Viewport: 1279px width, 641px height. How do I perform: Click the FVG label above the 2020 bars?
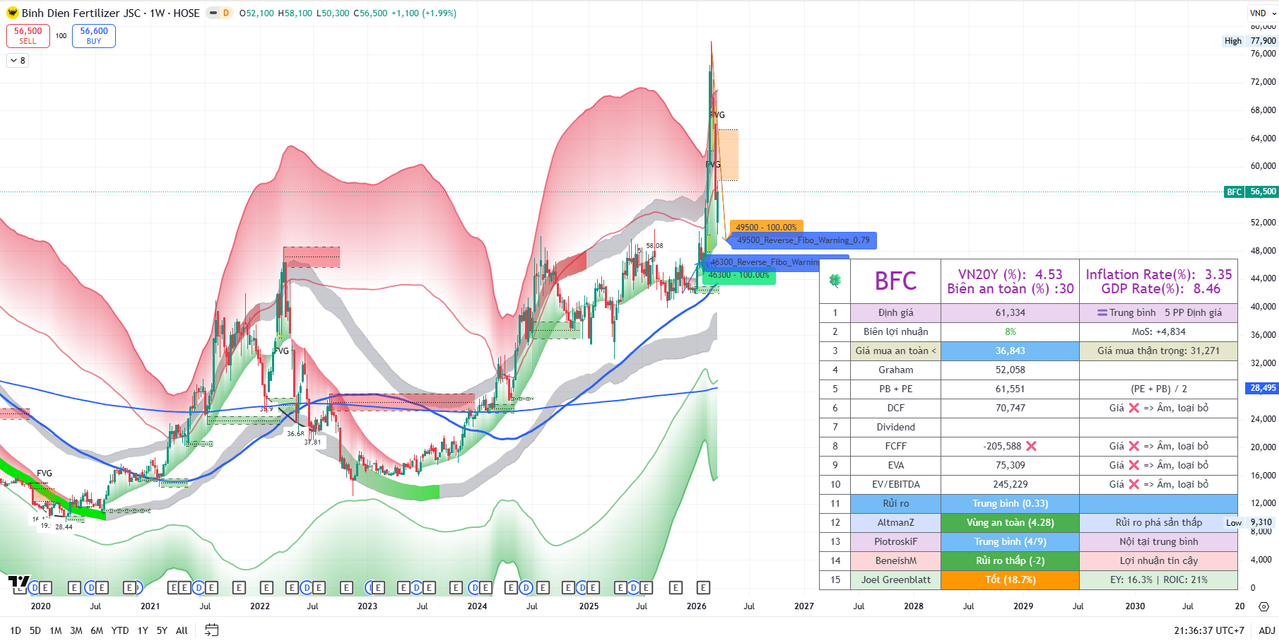44,473
